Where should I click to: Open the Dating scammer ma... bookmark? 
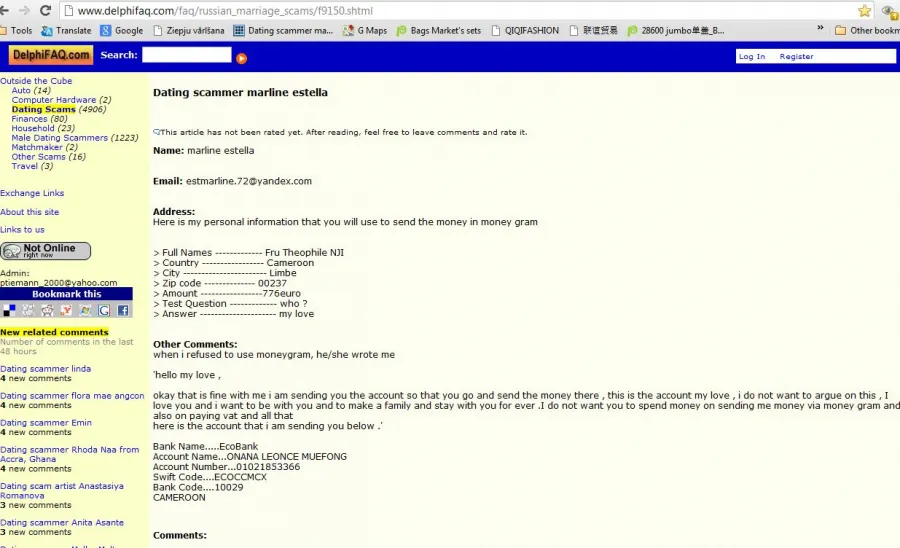(284, 30)
